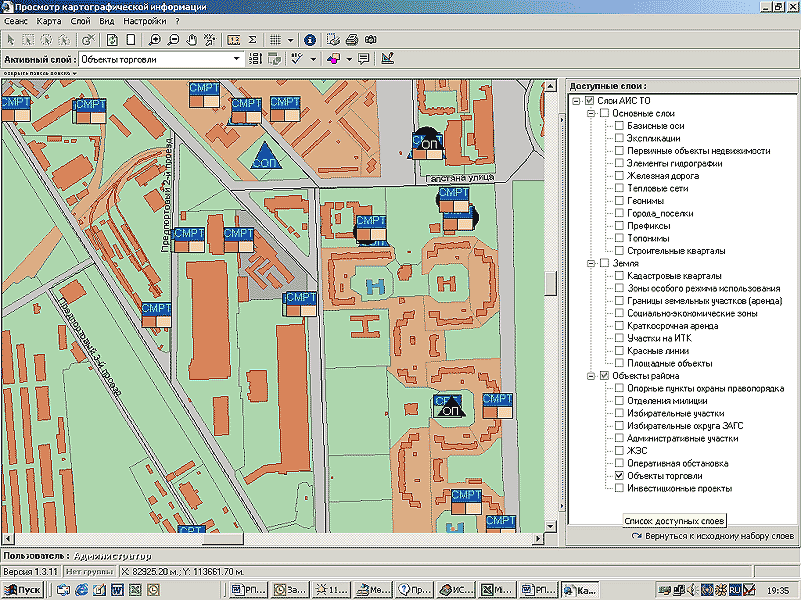Click the sigma summation icon
Screen dimensions: 801x600
point(252,40)
